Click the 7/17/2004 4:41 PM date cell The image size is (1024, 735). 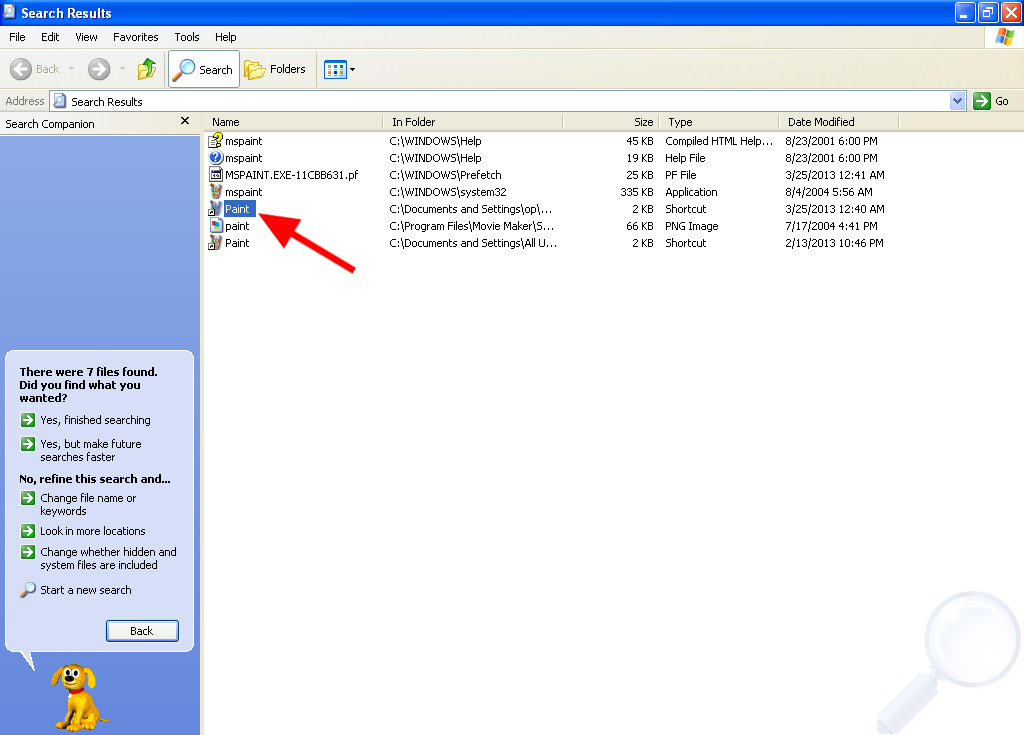click(831, 226)
